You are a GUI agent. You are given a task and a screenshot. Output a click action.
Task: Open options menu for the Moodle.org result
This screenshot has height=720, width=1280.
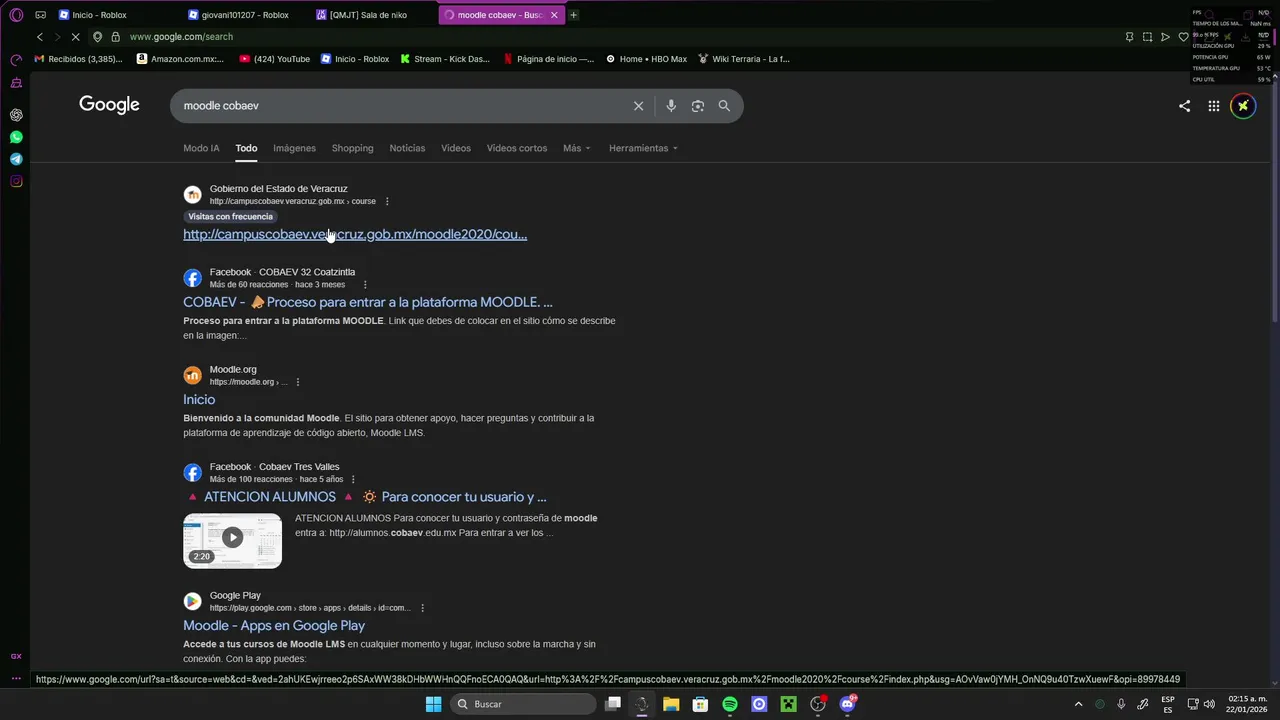(298, 382)
